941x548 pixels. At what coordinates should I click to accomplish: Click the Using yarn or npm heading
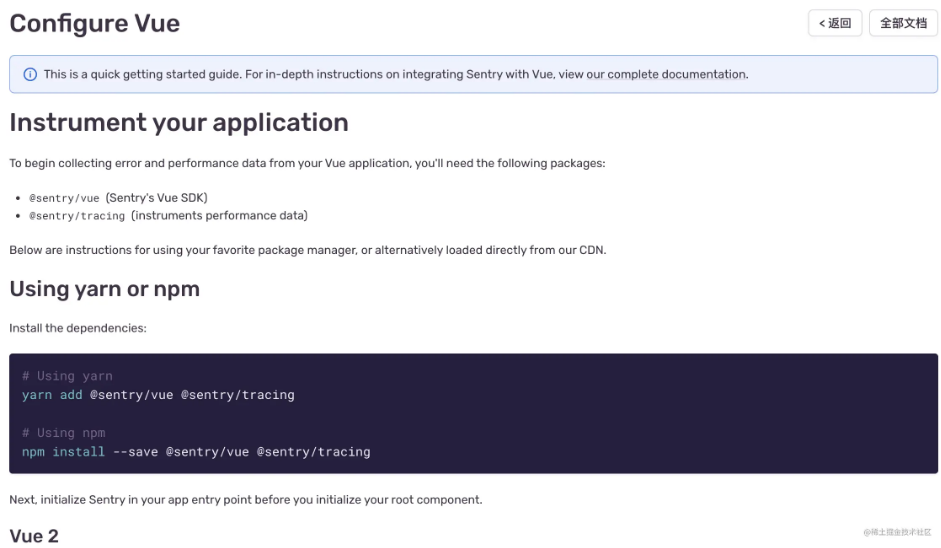point(105,289)
